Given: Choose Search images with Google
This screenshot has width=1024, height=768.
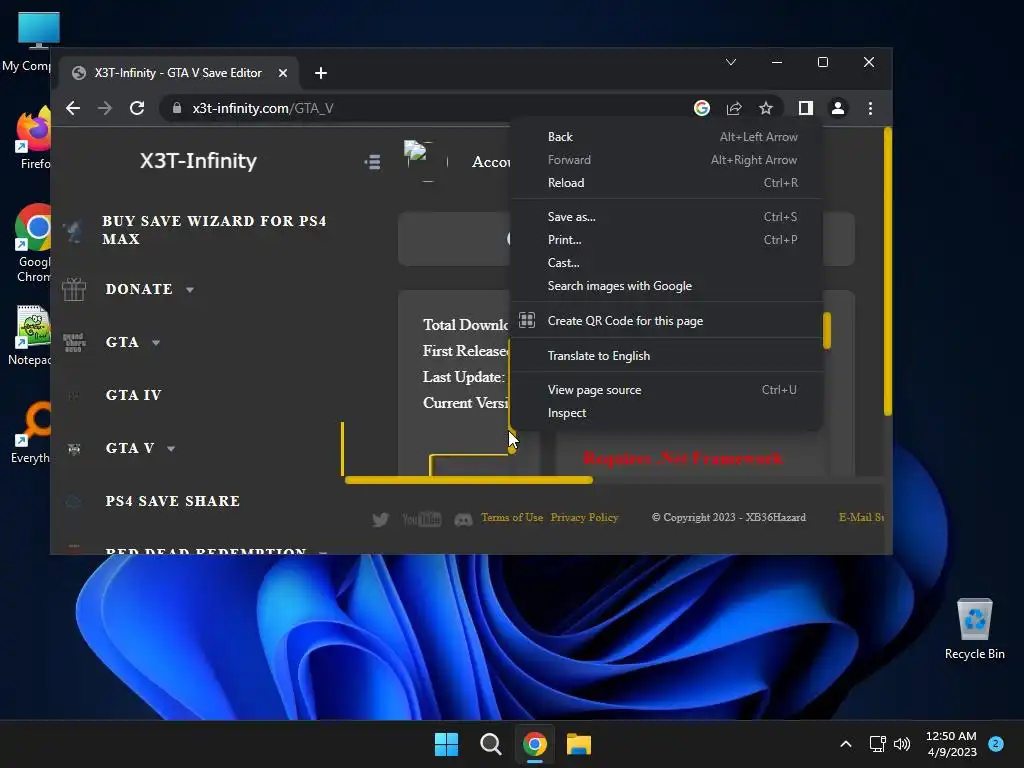Looking at the screenshot, I should [666, 286].
